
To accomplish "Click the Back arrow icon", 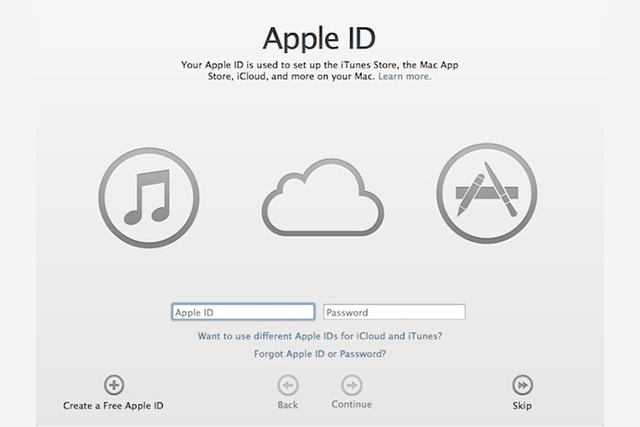I will coord(288,385).
